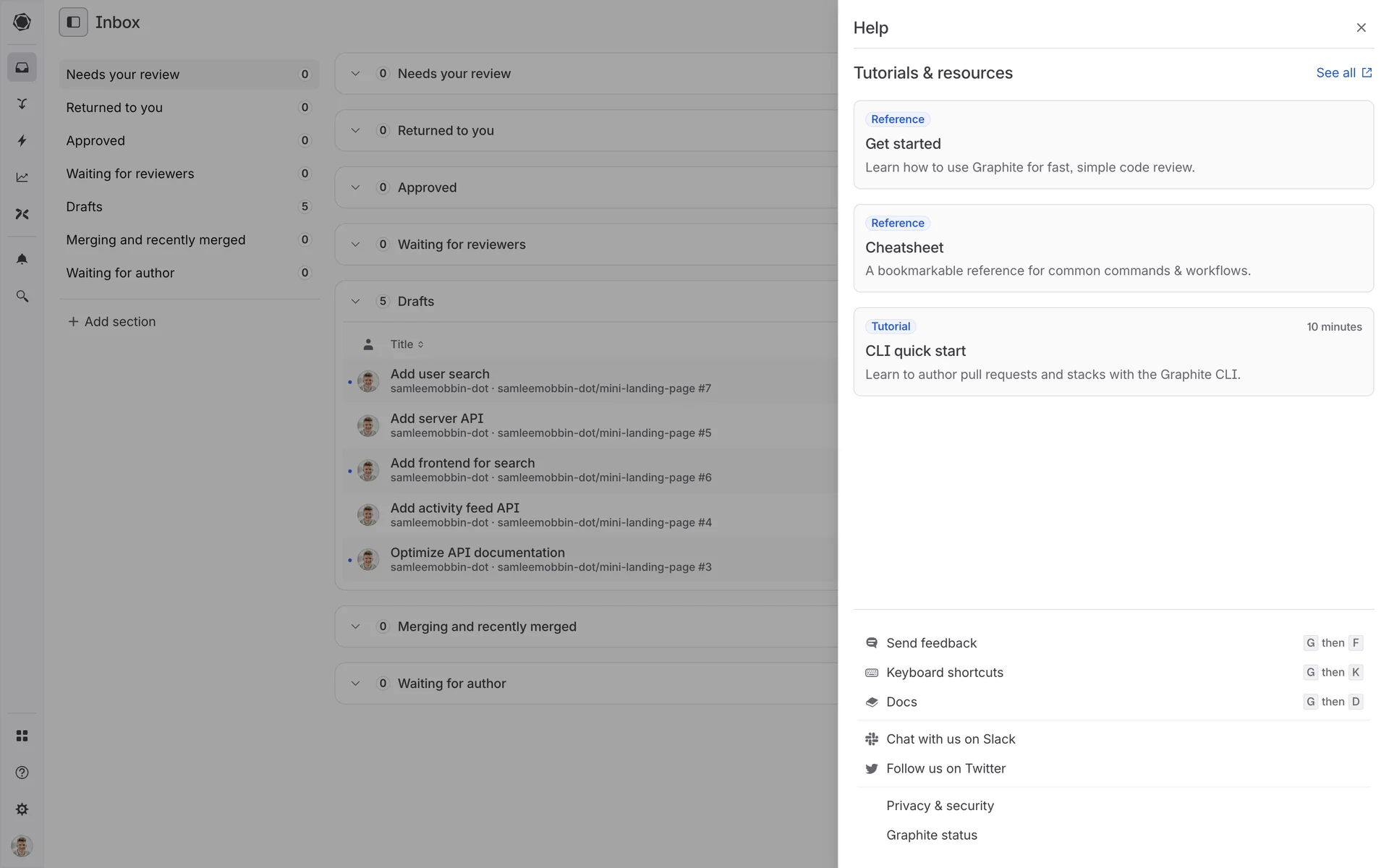Click the help question mark icon

pyautogui.click(x=22, y=773)
